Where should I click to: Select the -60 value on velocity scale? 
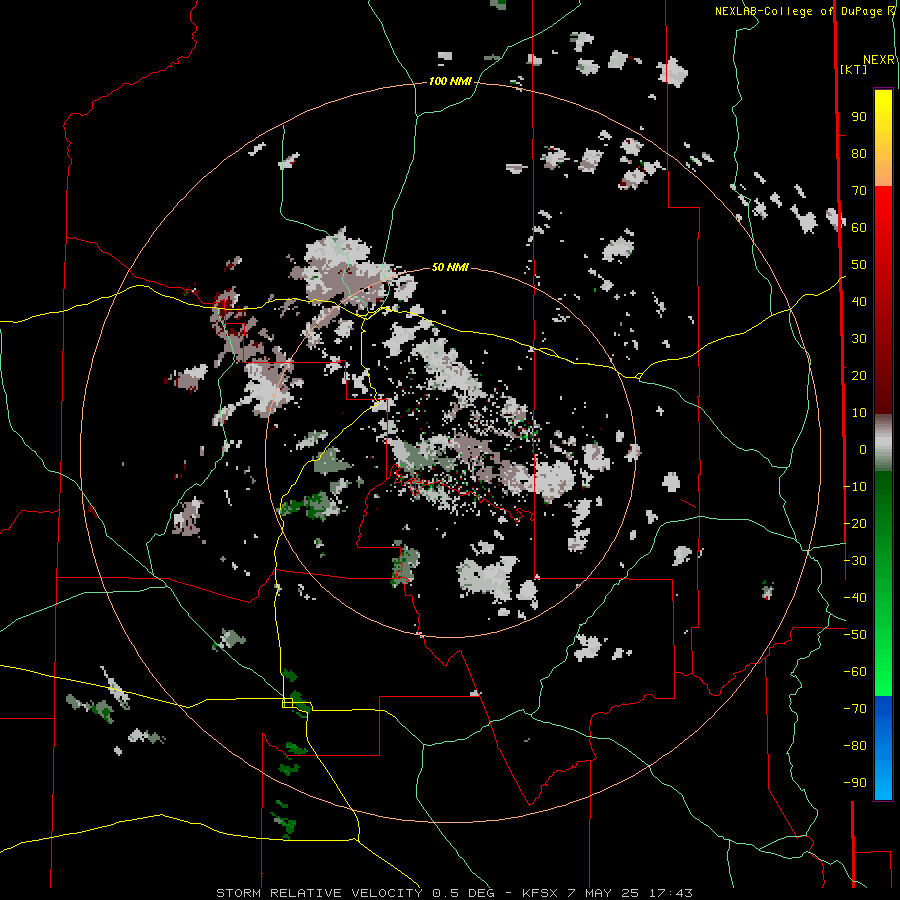[x=855, y=672]
